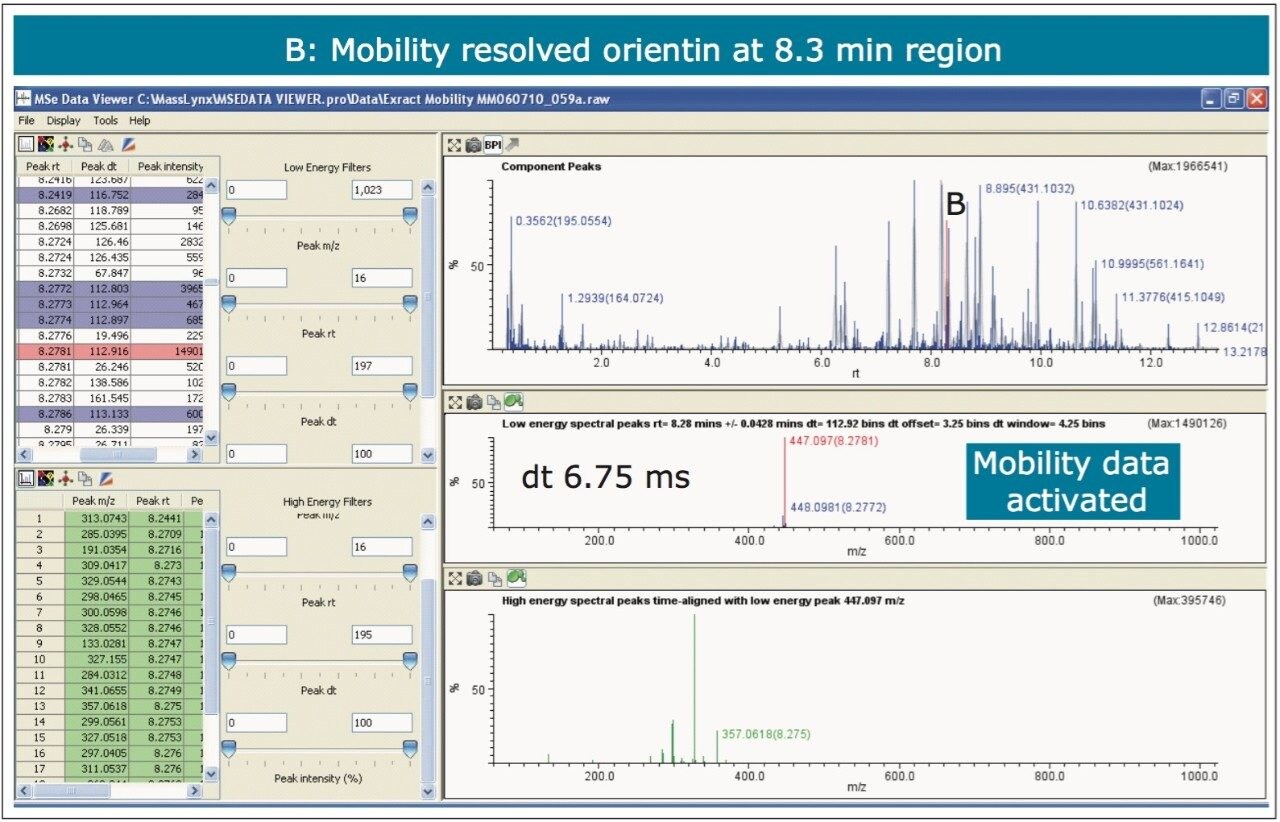Image resolution: width=1280 pixels, height=822 pixels.
Task: Click the chart icon in low energy table toolbar
Action: 27,144
